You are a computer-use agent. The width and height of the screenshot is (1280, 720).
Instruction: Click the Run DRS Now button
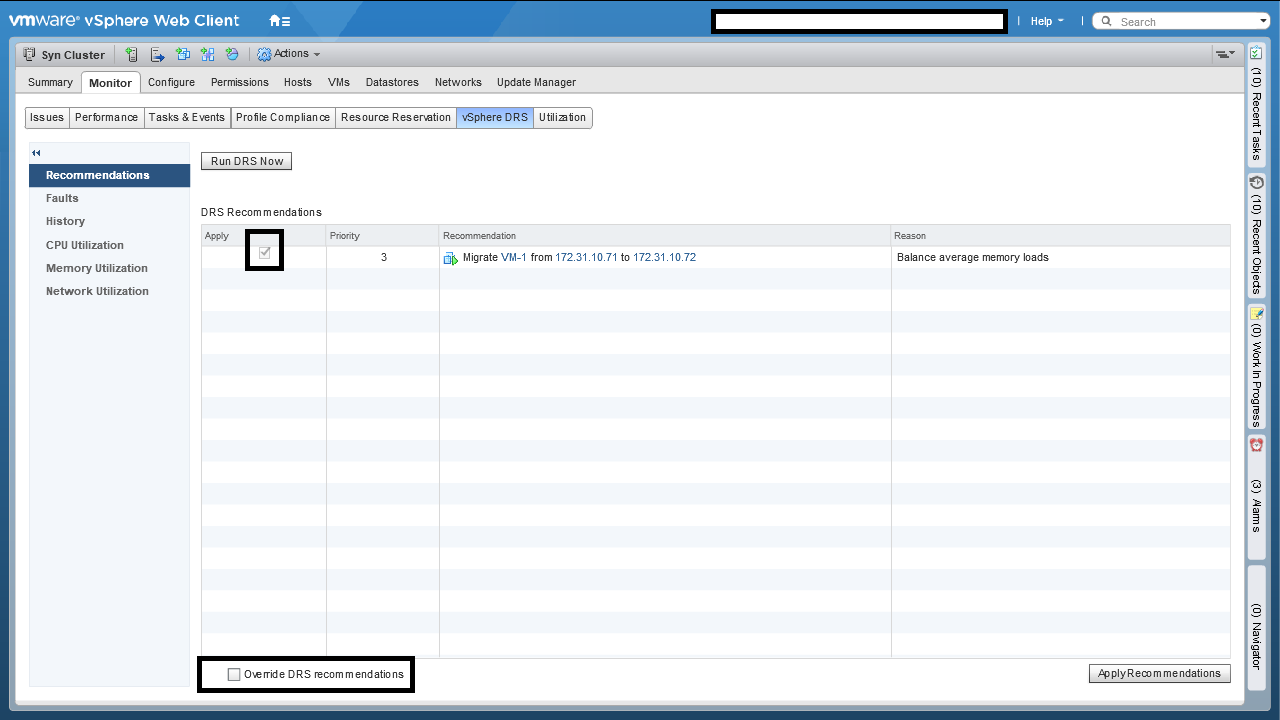[246, 161]
